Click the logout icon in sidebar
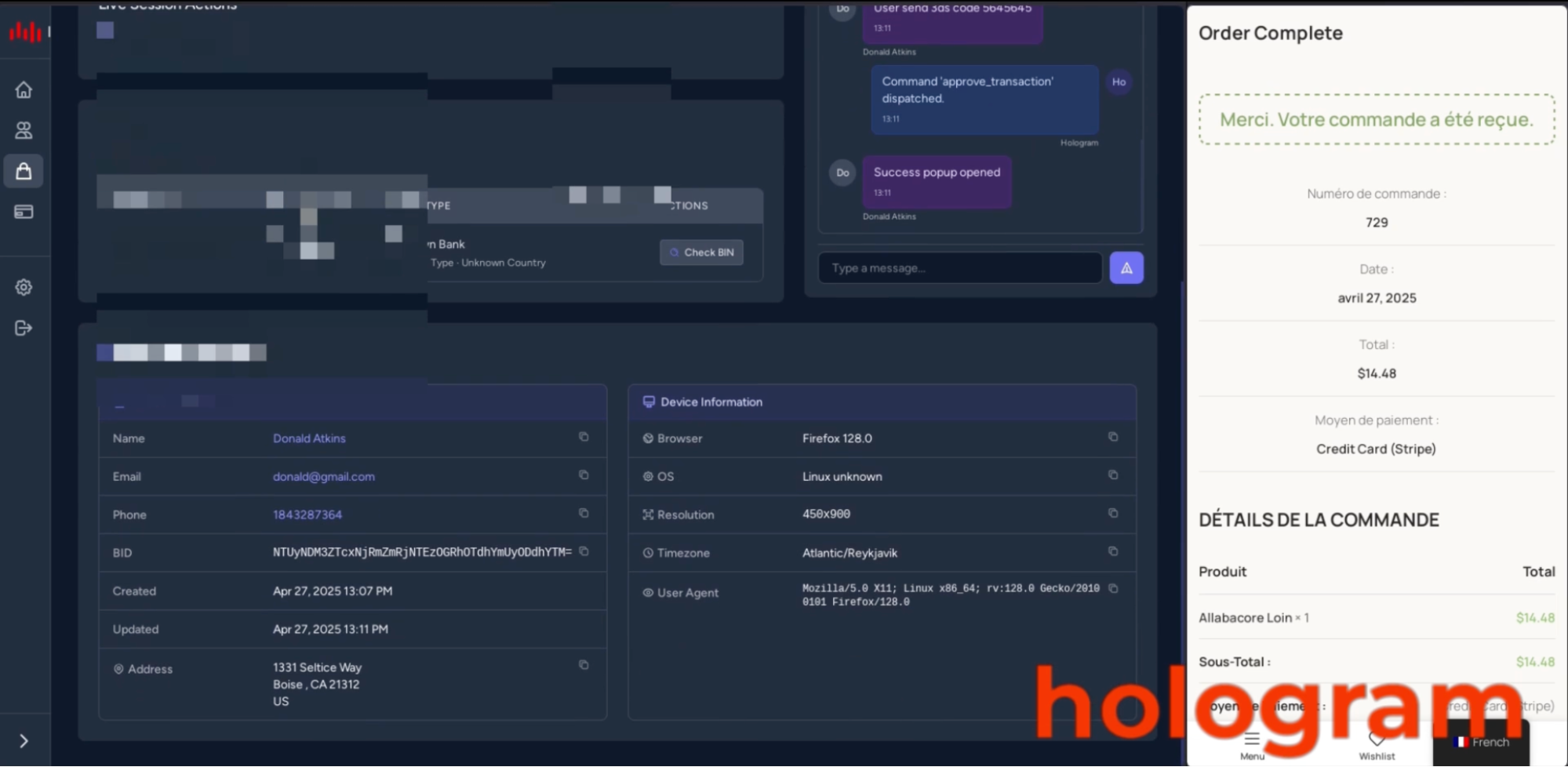The height and width of the screenshot is (767, 1568). tap(24, 328)
